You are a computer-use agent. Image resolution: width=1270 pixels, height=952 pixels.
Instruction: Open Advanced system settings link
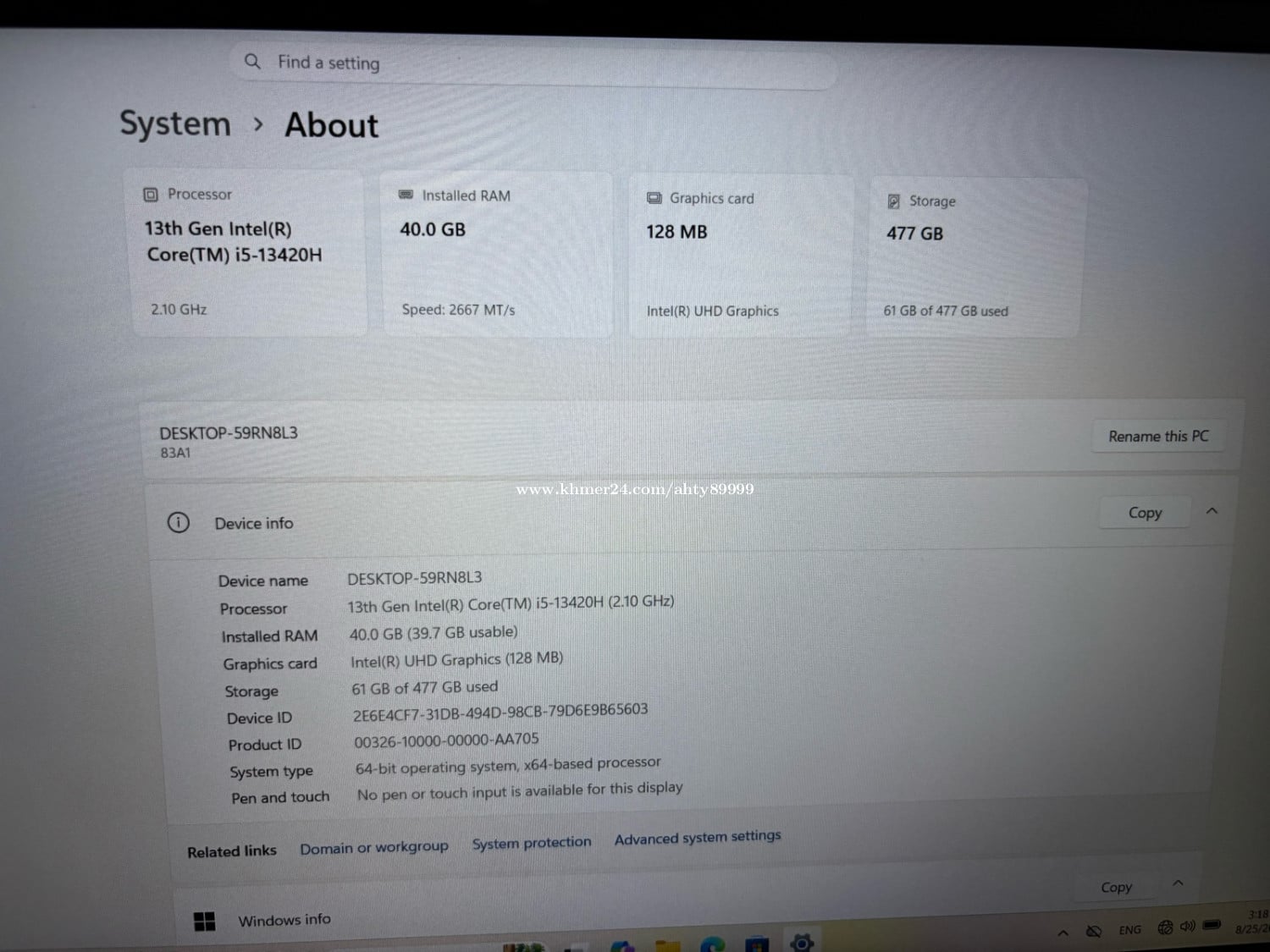(x=698, y=837)
